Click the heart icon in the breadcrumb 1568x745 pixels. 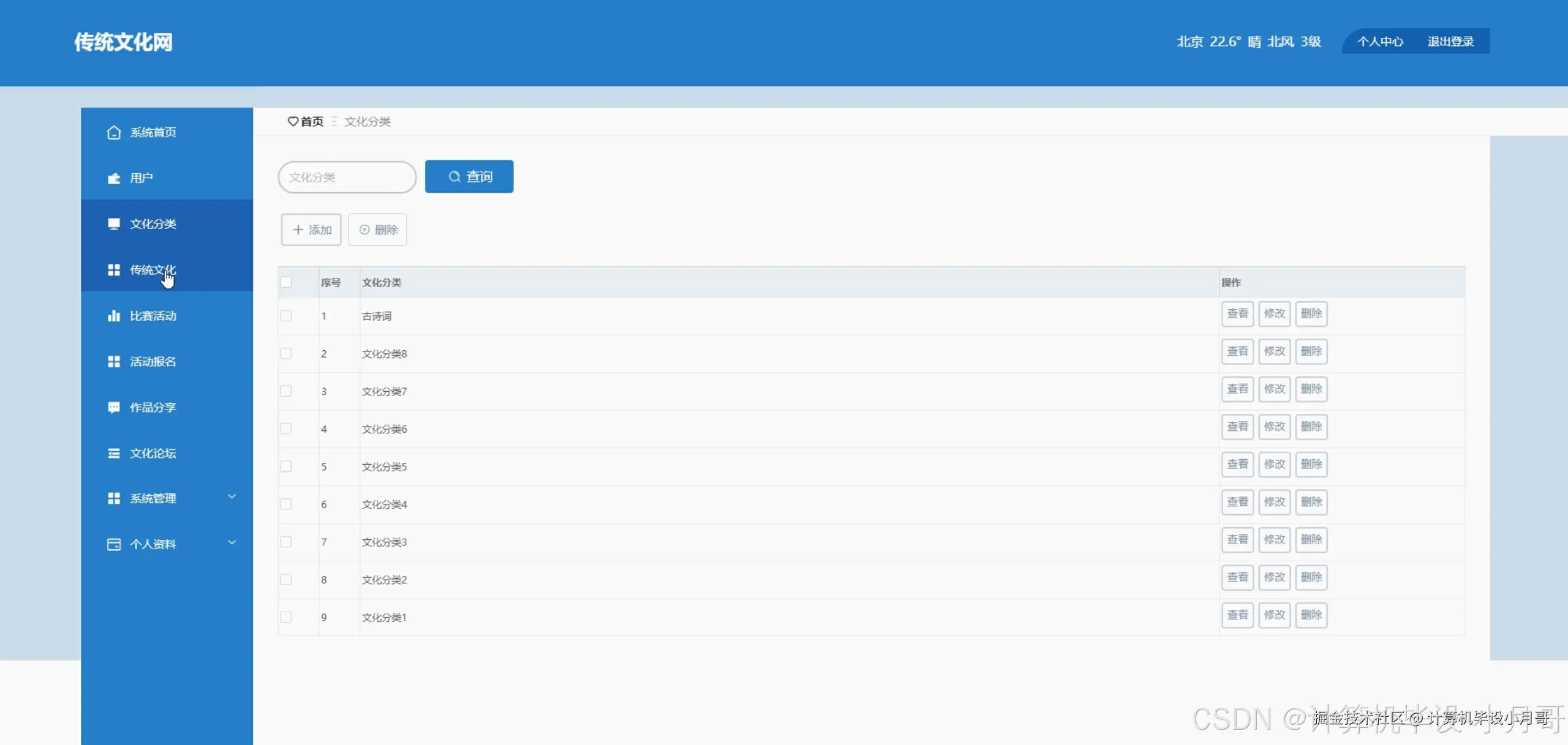(x=293, y=121)
